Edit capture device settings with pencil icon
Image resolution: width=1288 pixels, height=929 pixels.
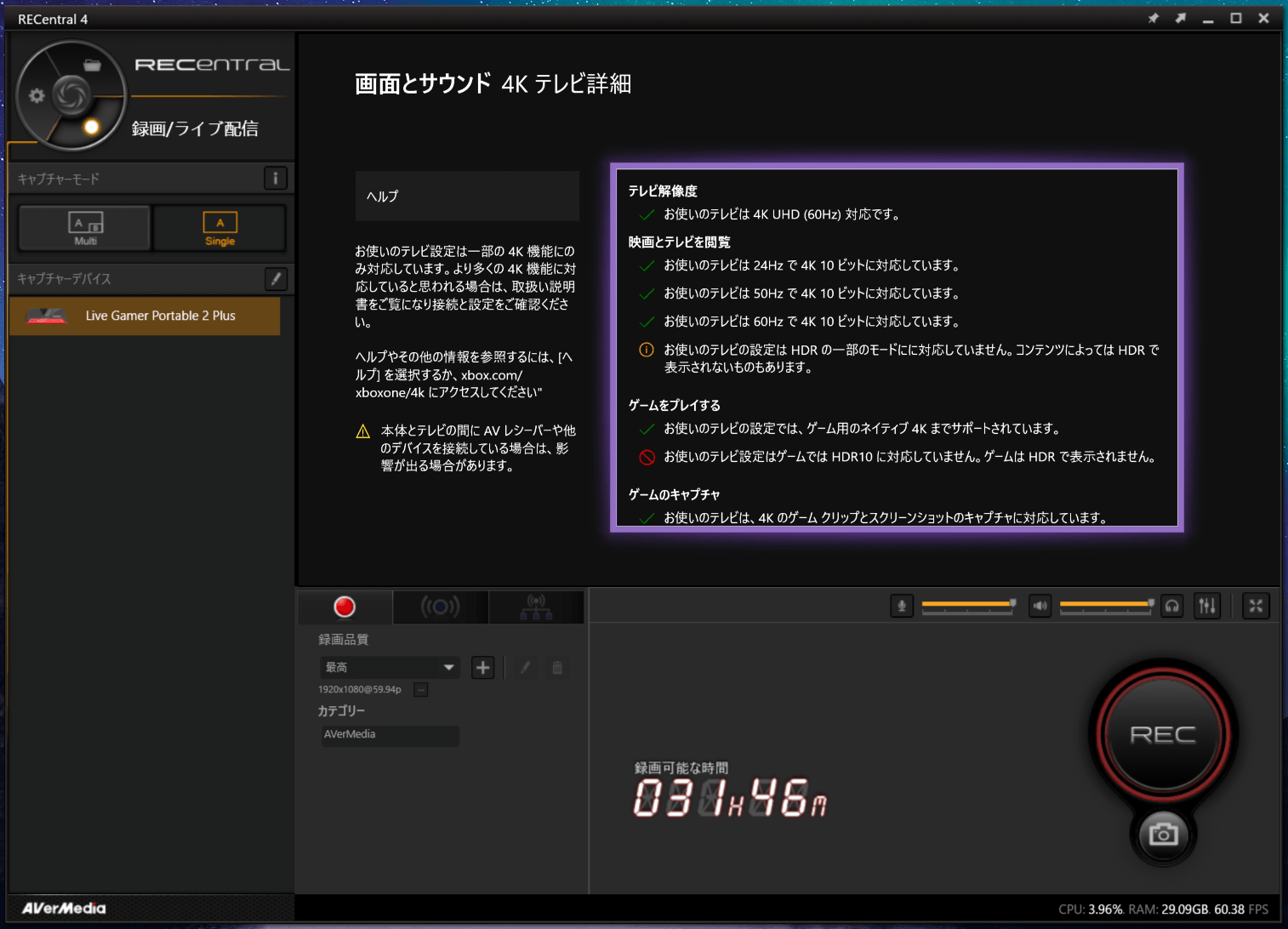point(276,278)
